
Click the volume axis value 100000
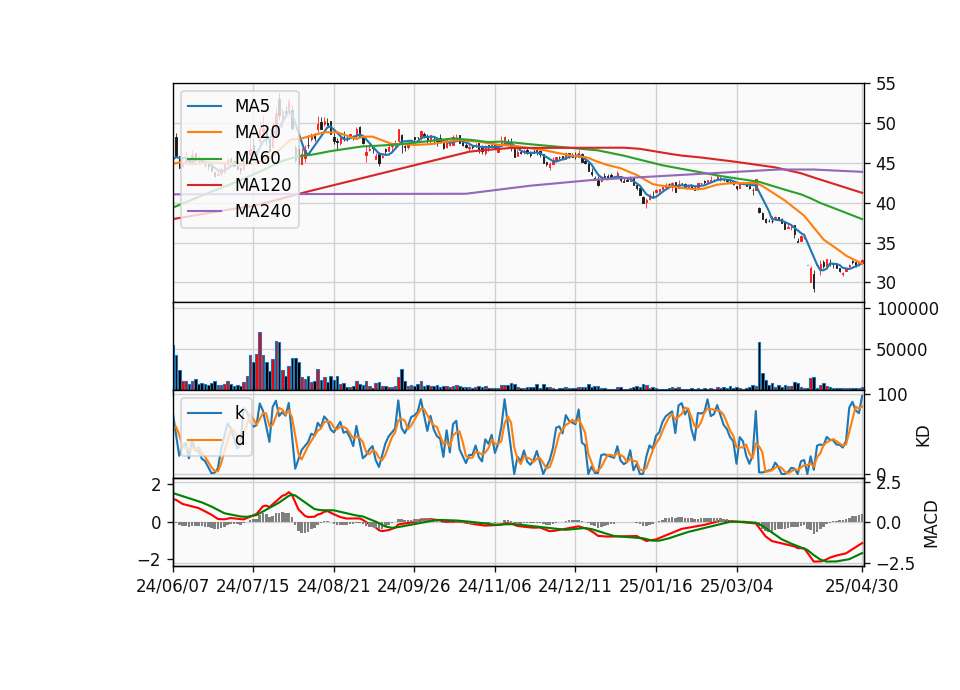pyautogui.click(x=908, y=309)
